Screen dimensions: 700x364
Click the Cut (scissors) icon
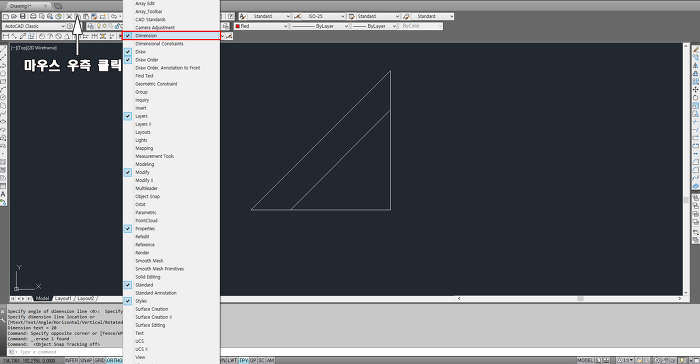pos(69,16)
